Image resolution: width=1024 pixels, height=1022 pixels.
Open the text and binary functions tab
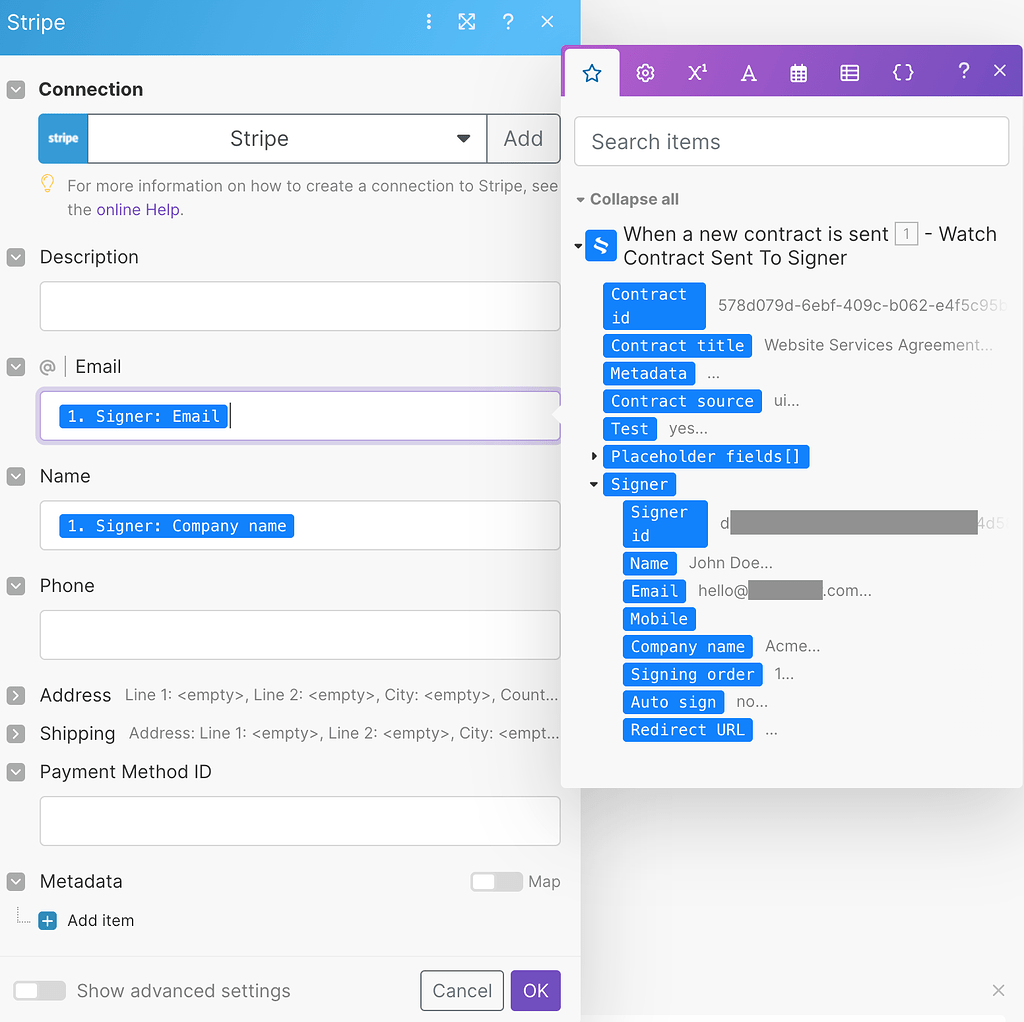coord(748,72)
